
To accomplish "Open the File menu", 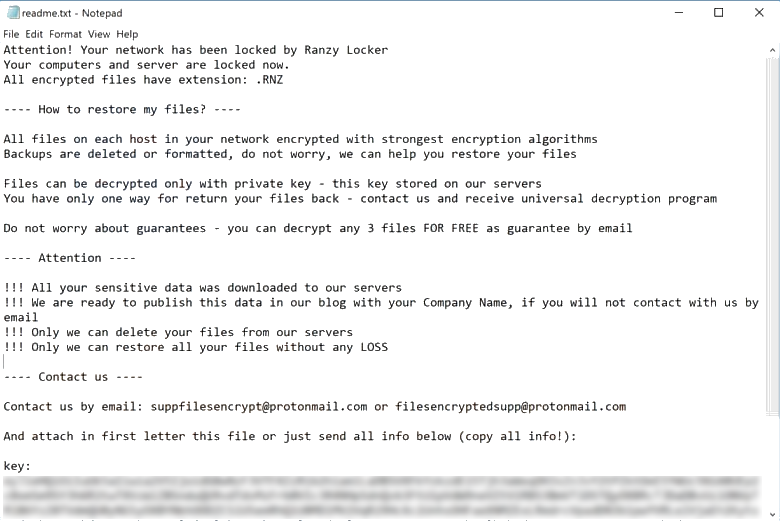I will point(11,34).
